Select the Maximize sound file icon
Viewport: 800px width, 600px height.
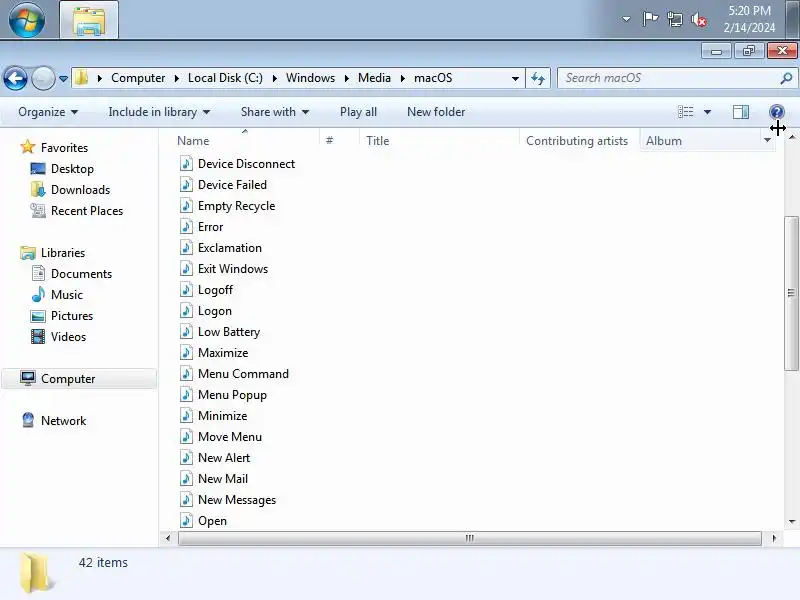[x=186, y=353]
